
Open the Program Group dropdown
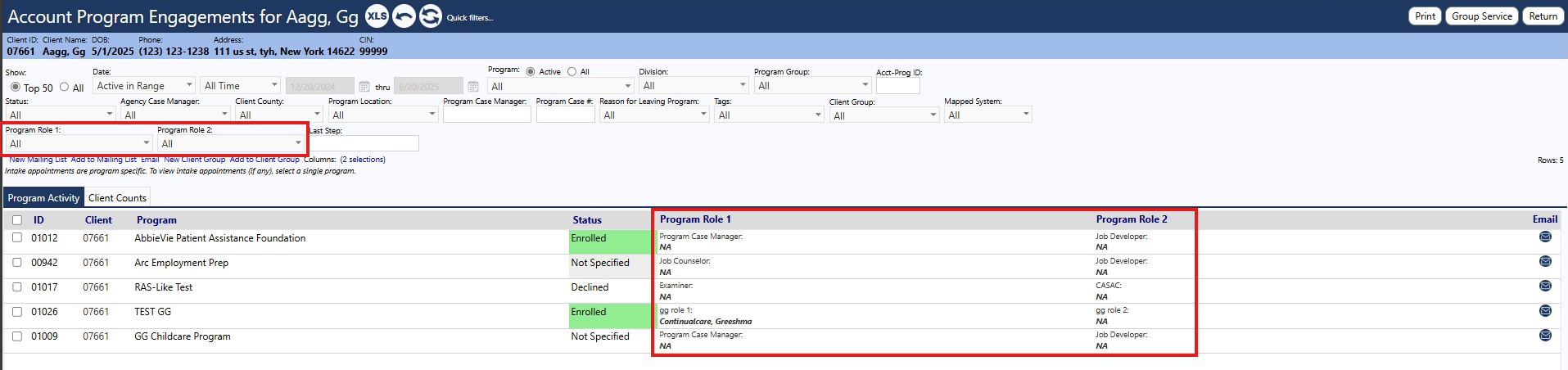pyautogui.click(x=812, y=86)
